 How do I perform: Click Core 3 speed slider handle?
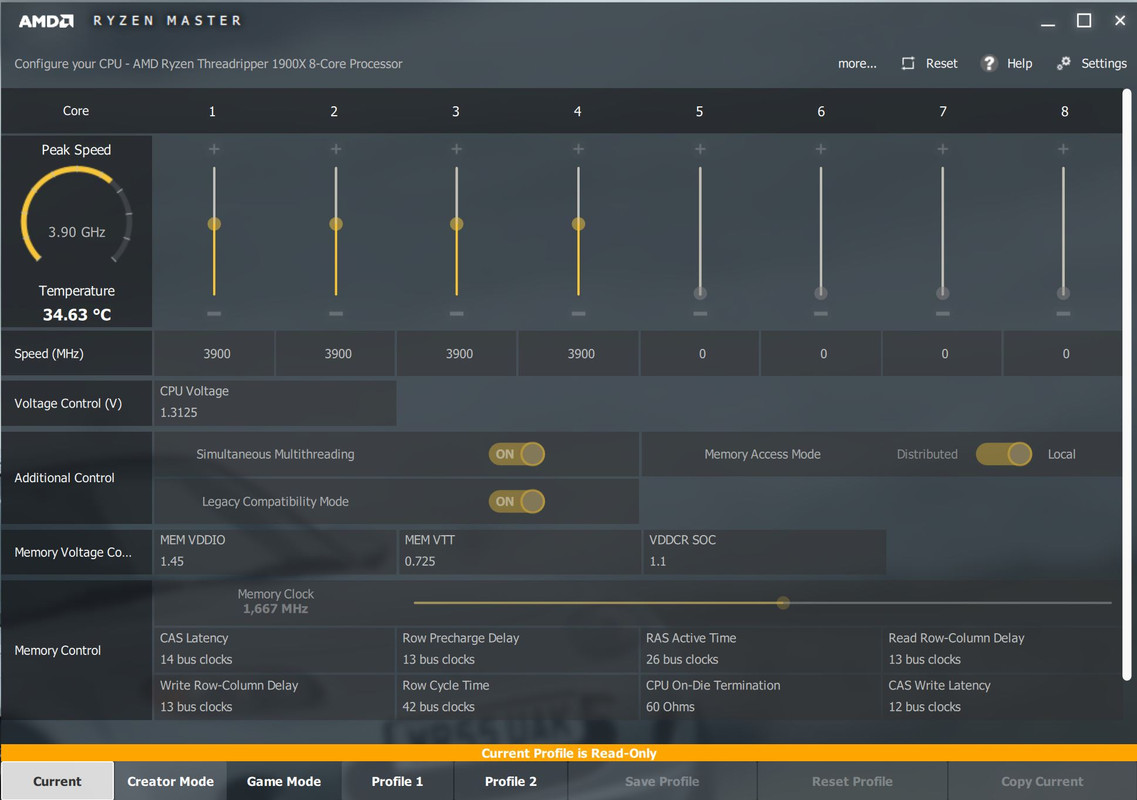(456, 224)
